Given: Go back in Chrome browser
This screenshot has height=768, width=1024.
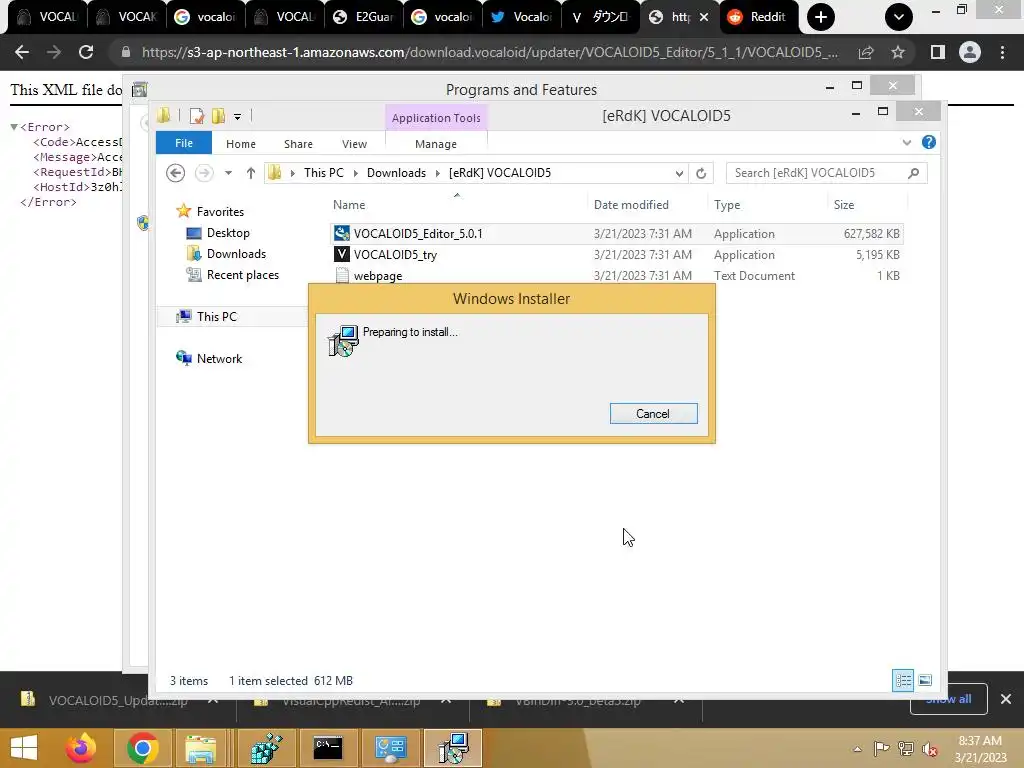Looking at the screenshot, I should (x=22, y=52).
